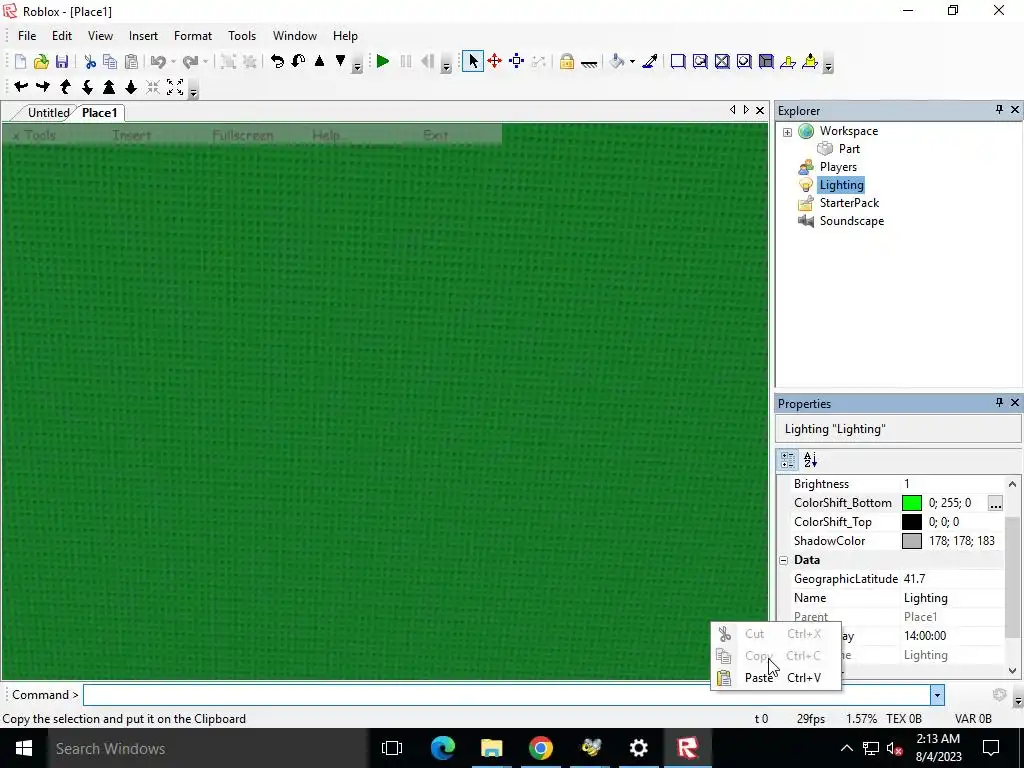Image resolution: width=1024 pixels, height=768 pixels.
Task: Open the Undo history dropdown arrow
Action: [173, 62]
